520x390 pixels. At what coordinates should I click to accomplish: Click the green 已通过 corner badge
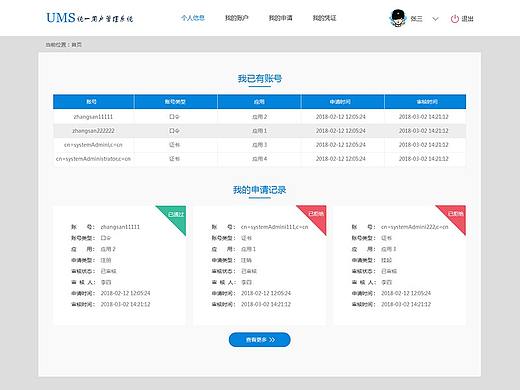(x=175, y=215)
